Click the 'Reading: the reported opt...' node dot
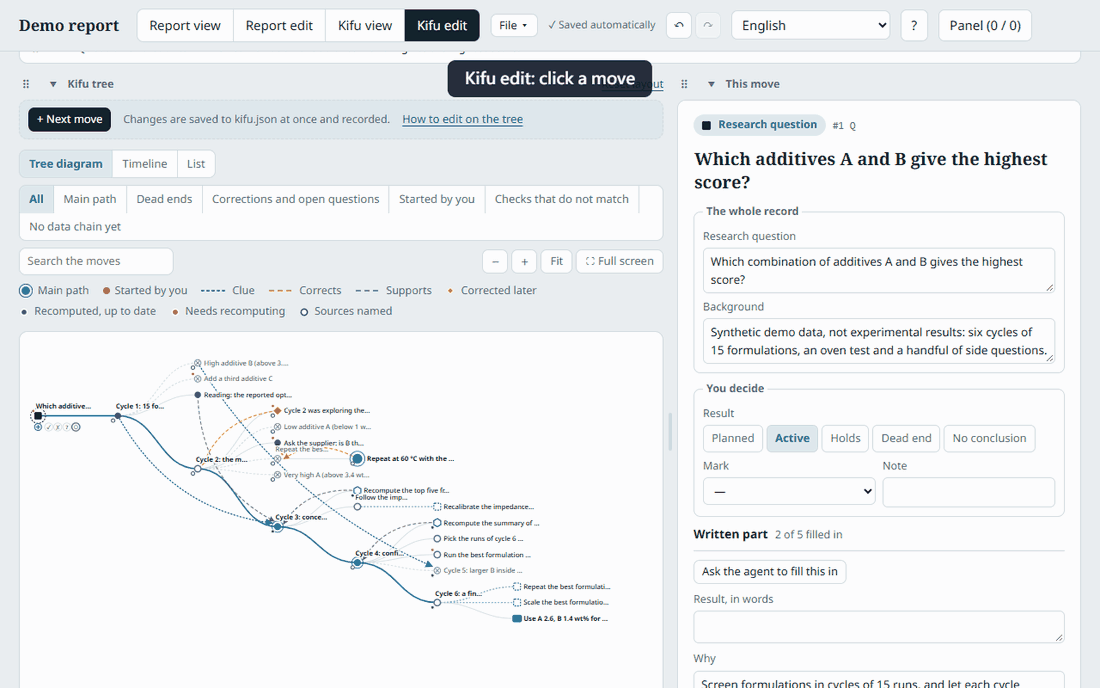 point(198,395)
